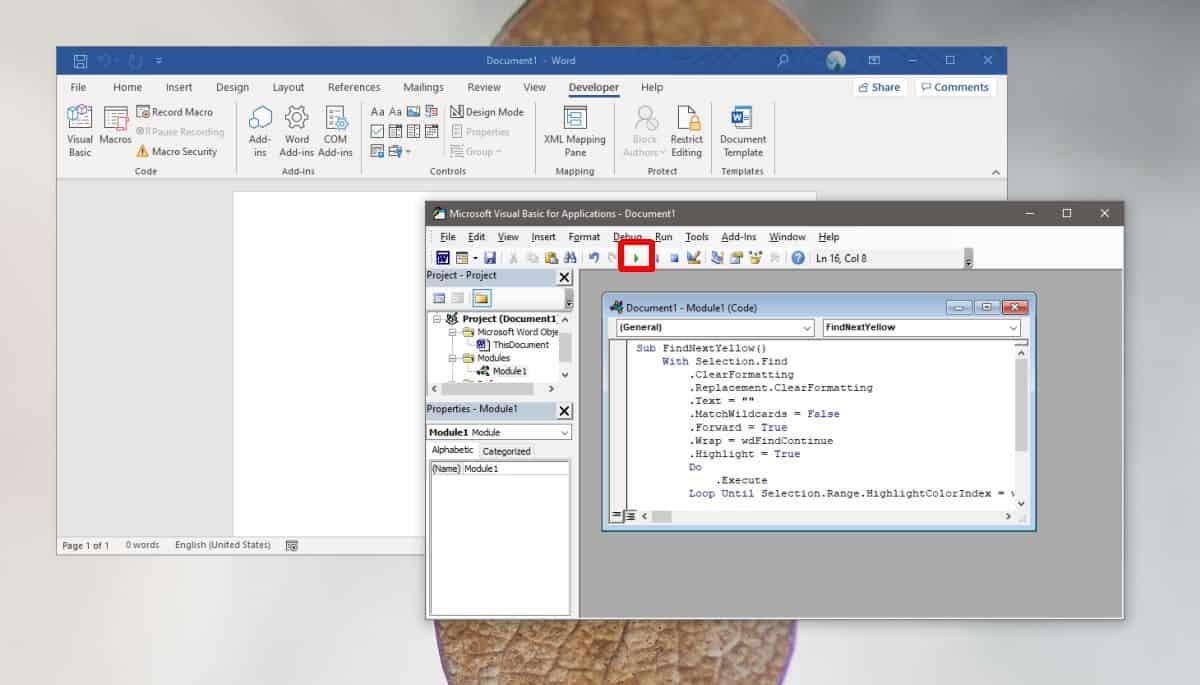Toggle the Project Explorer window

716,257
